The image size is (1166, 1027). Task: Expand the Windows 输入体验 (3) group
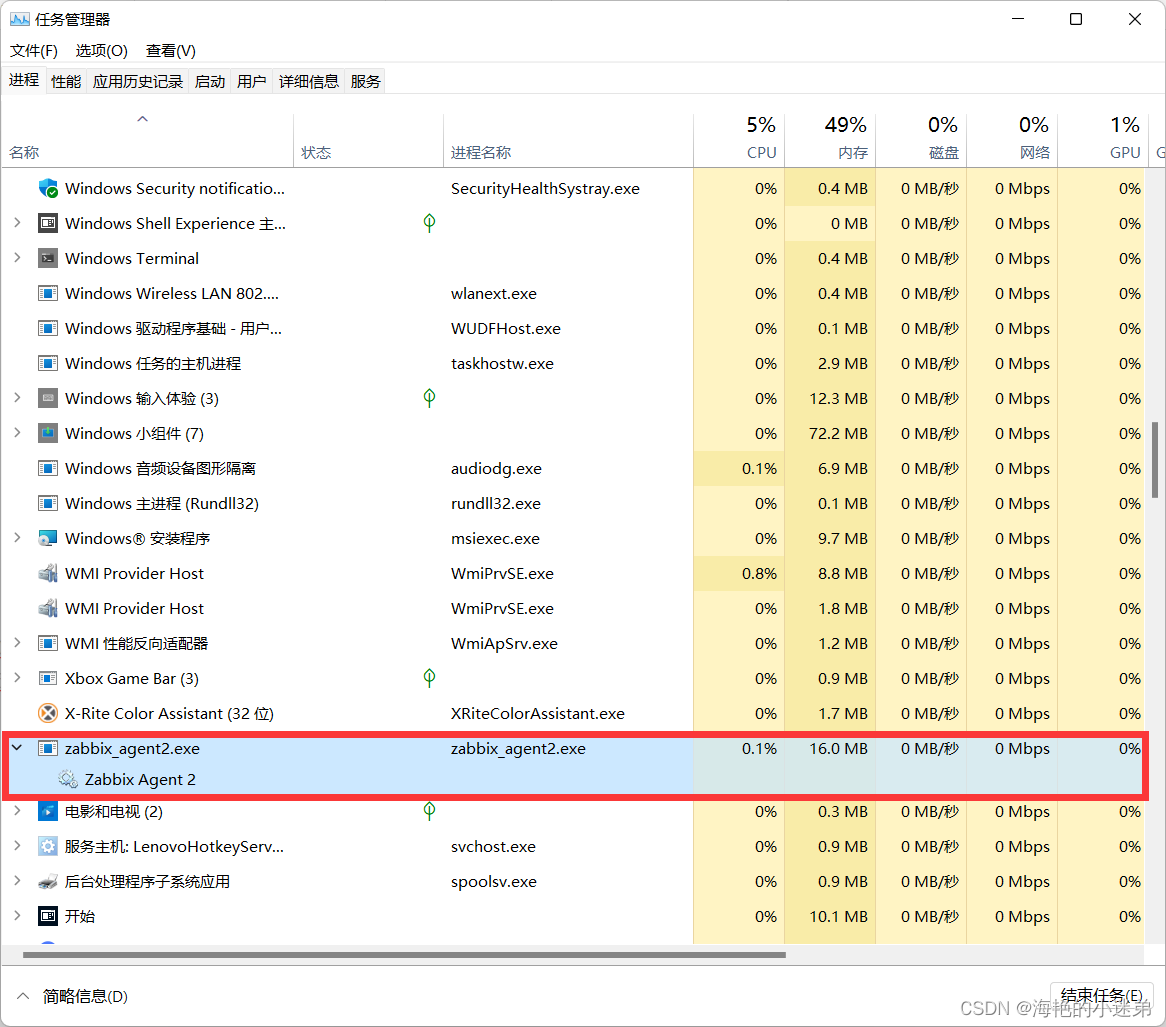[17, 397]
